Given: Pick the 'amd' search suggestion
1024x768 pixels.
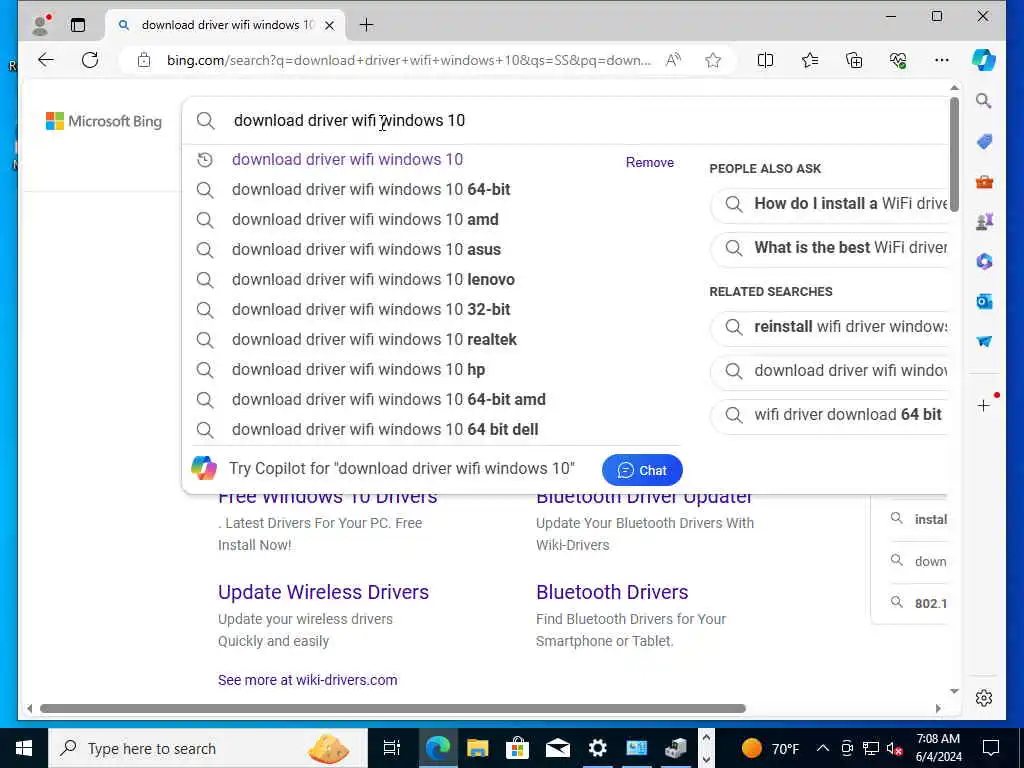Looking at the screenshot, I should tap(365, 219).
